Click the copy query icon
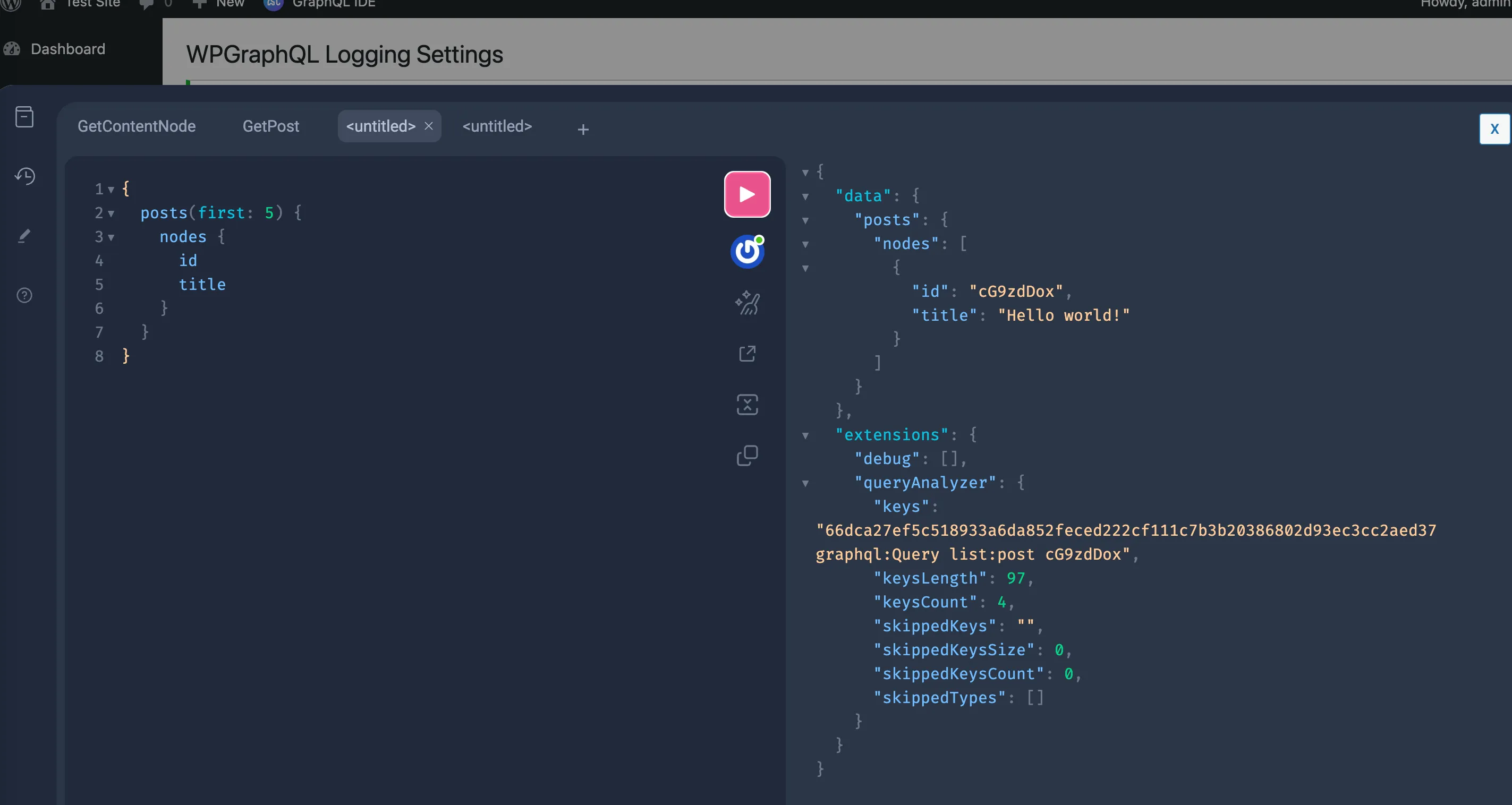This screenshot has height=805, width=1512. (x=746, y=455)
